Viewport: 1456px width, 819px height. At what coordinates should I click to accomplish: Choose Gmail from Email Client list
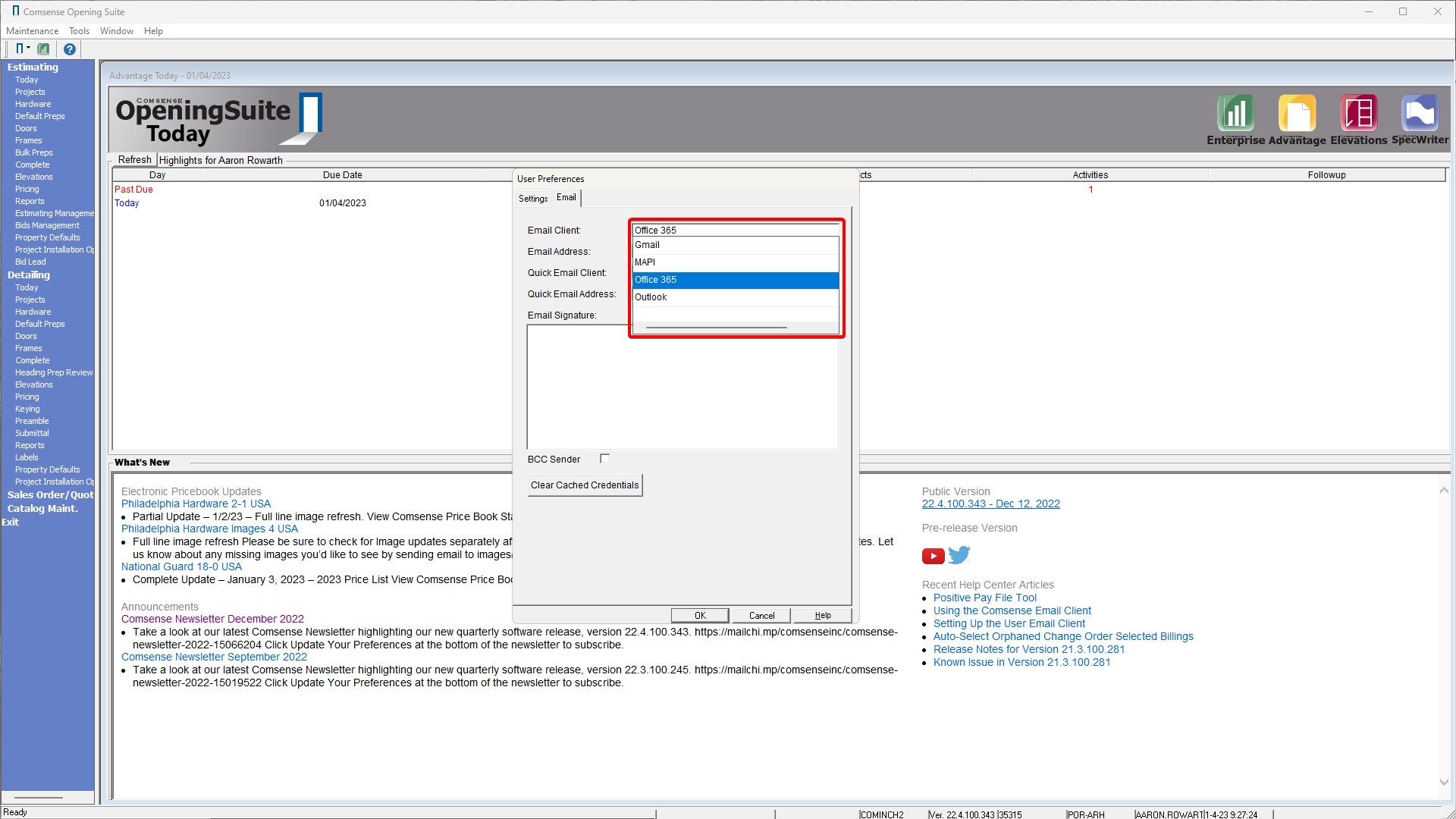pyautogui.click(x=736, y=245)
